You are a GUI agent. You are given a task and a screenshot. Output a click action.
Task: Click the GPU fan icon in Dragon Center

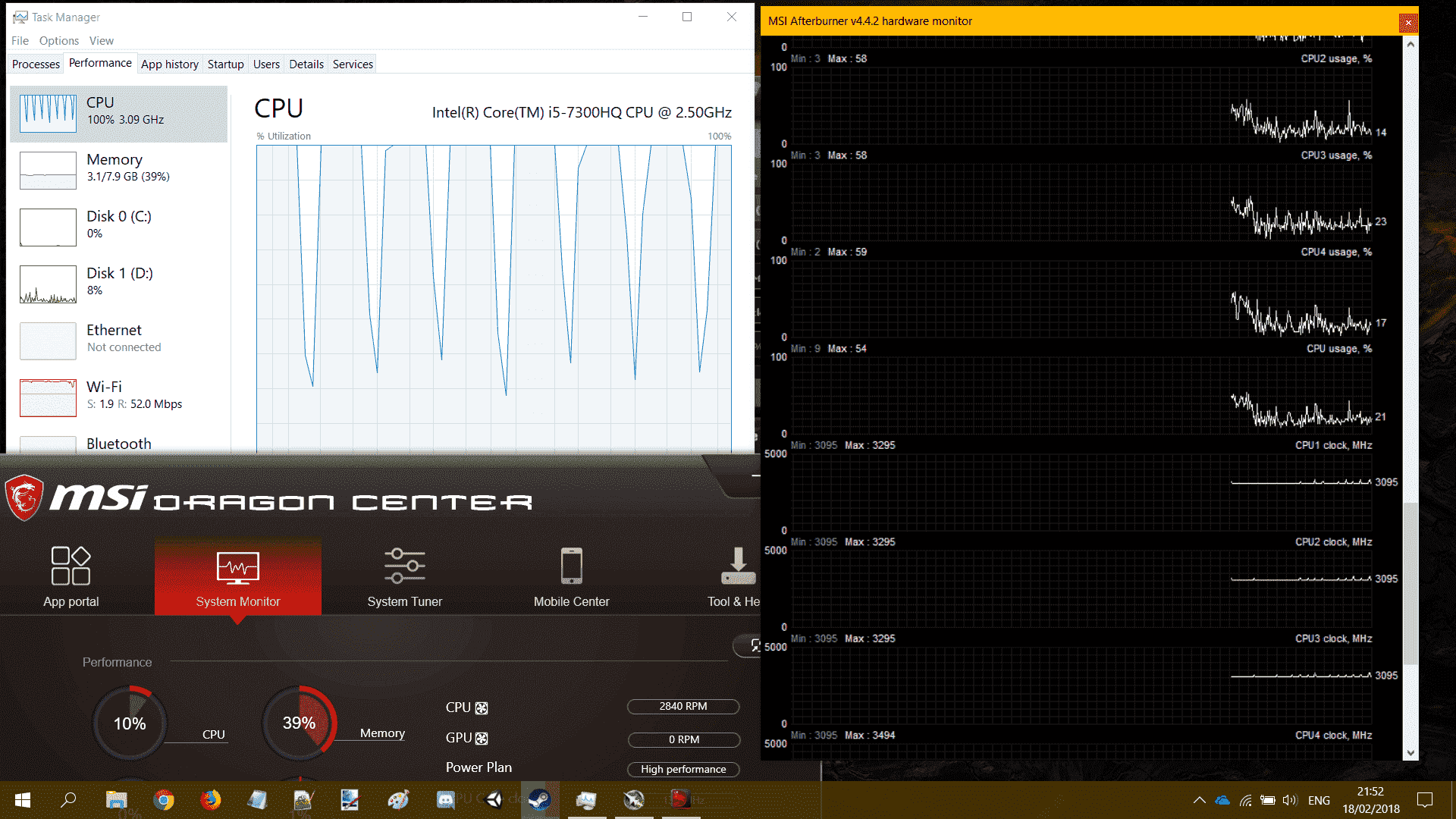coord(482,738)
